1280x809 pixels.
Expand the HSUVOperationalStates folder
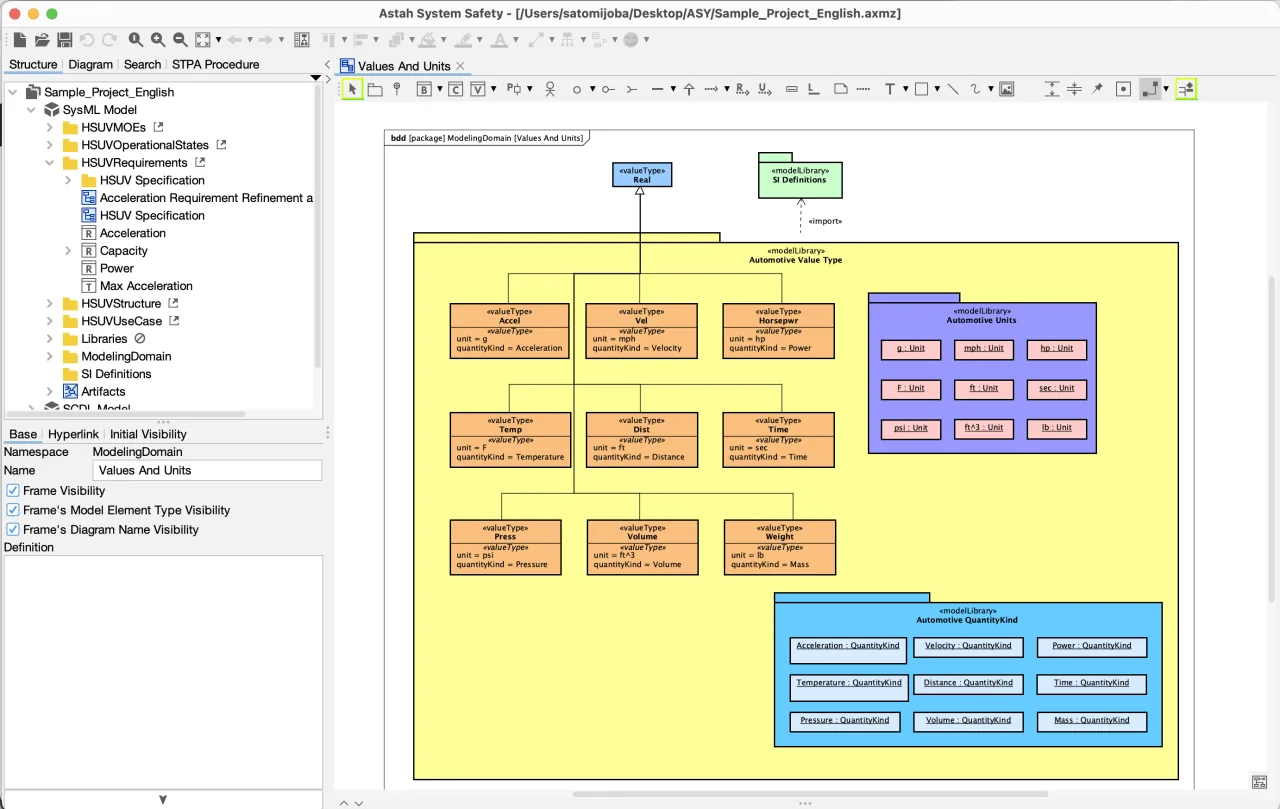50,145
